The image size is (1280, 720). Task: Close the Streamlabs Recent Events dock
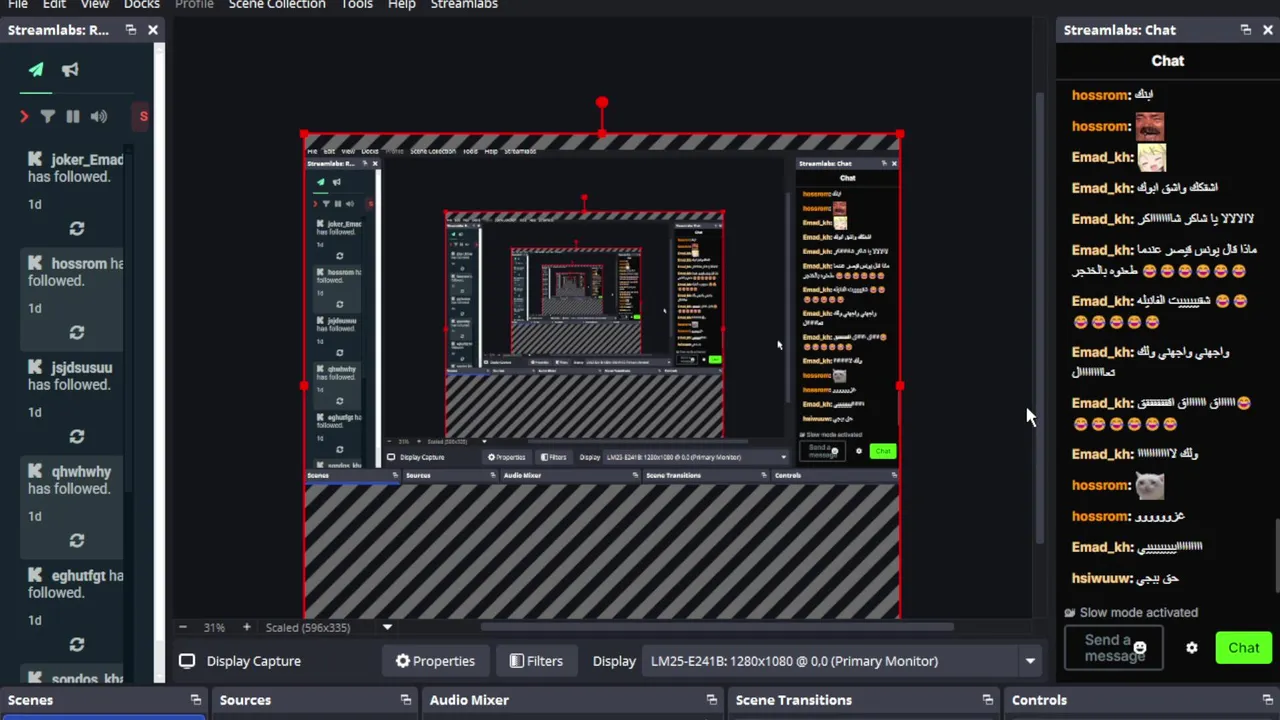click(153, 30)
